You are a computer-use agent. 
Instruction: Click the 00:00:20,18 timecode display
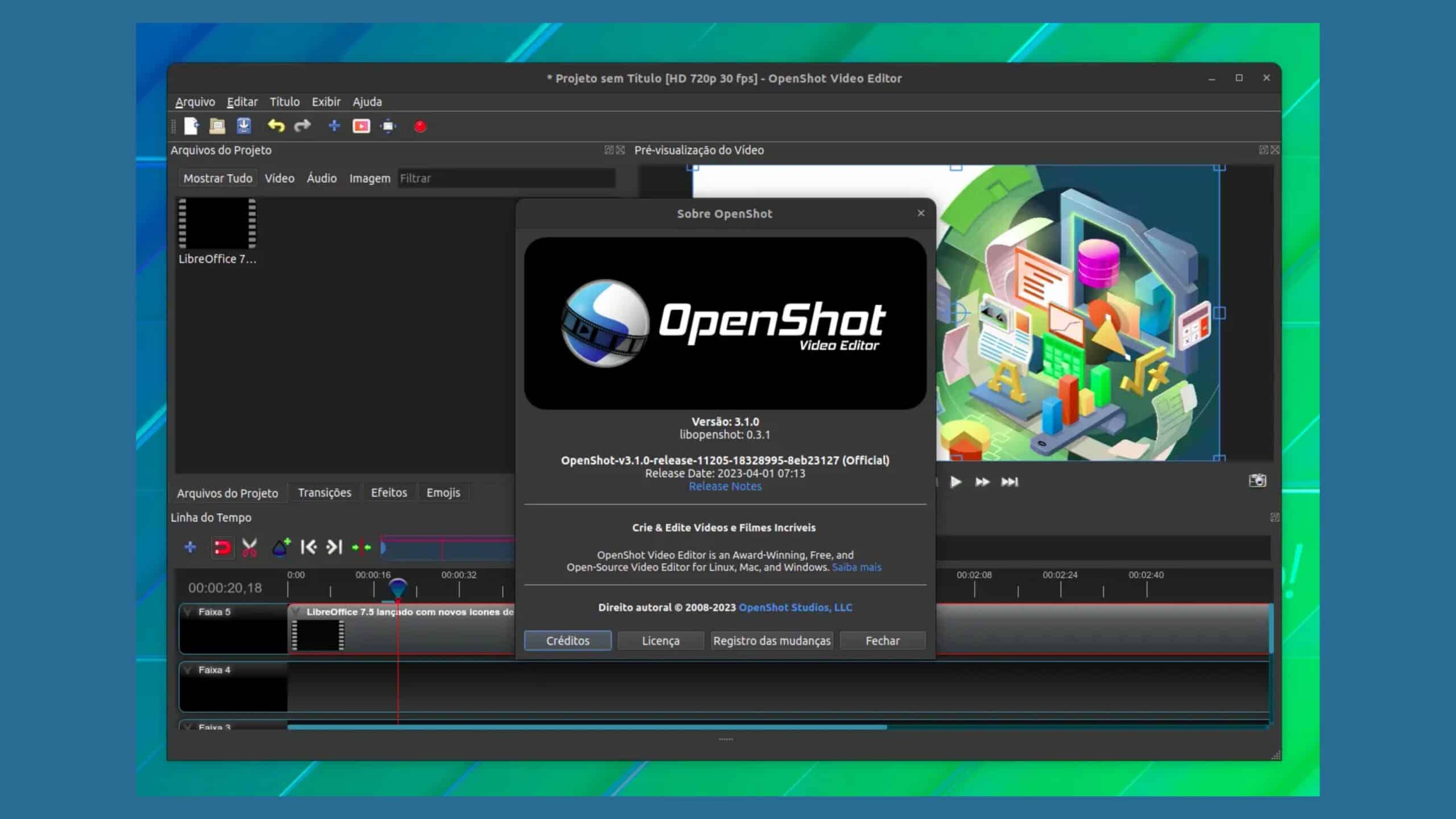click(225, 588)
